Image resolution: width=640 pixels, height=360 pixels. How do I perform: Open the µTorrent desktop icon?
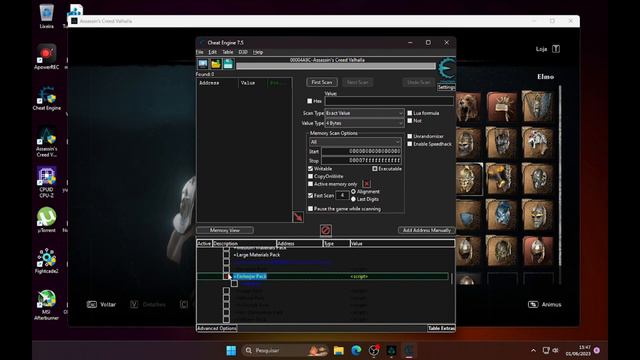47,220
